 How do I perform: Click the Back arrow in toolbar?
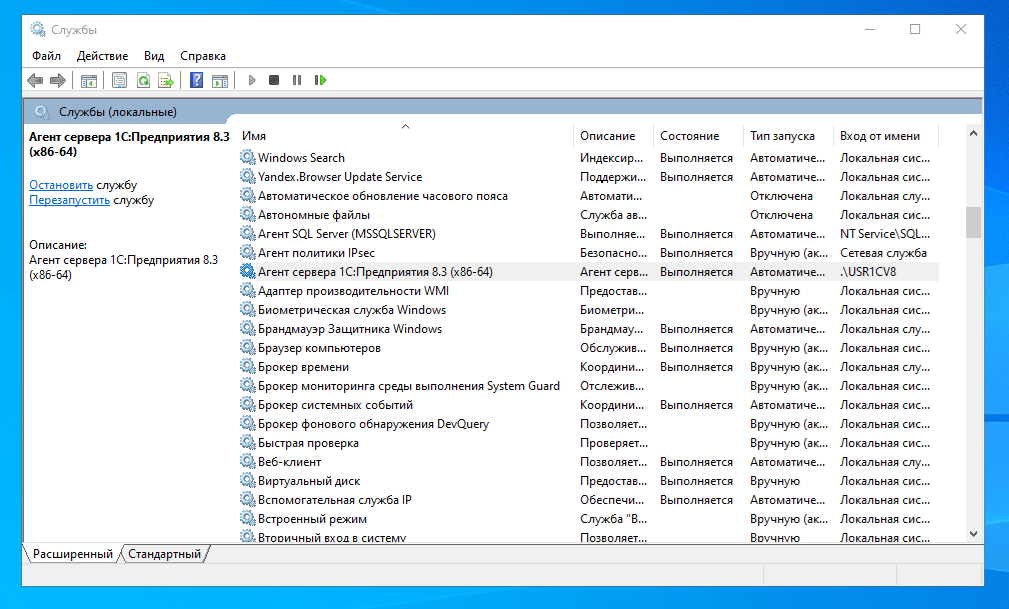pyautogui.click(x=35, y=80)
